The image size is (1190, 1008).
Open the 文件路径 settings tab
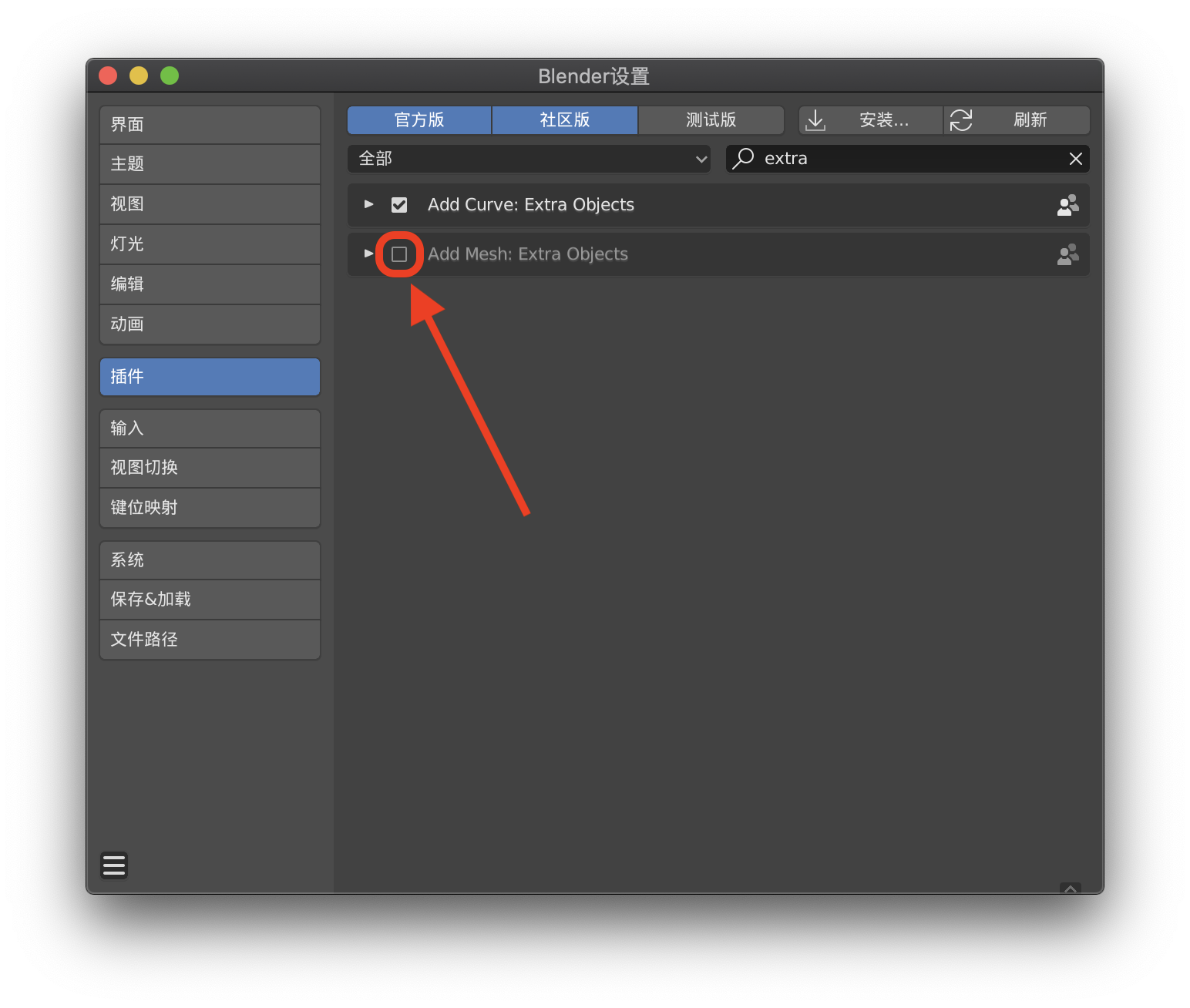click(x=210, y=640)
